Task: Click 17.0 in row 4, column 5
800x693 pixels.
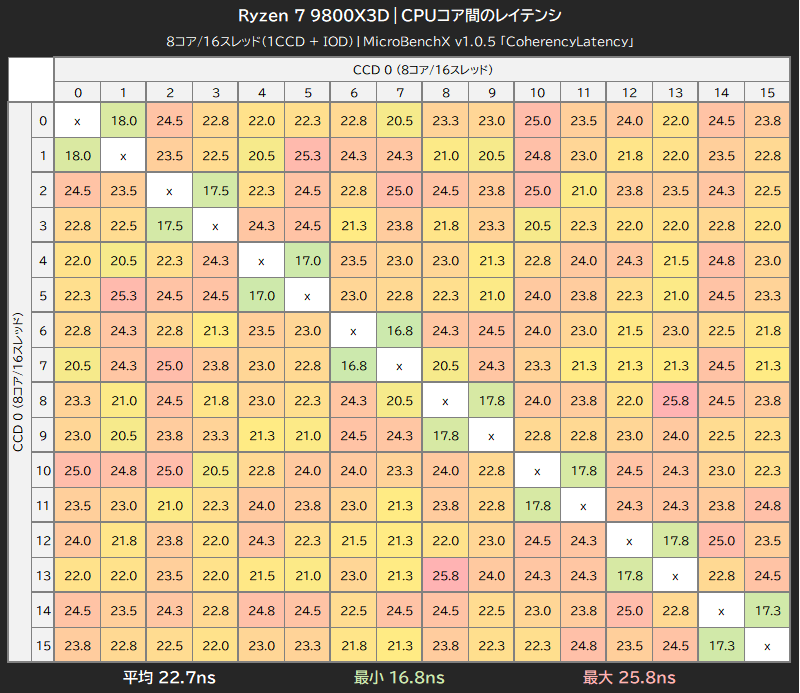Action: pyautogui.click(x=308, y=261)
